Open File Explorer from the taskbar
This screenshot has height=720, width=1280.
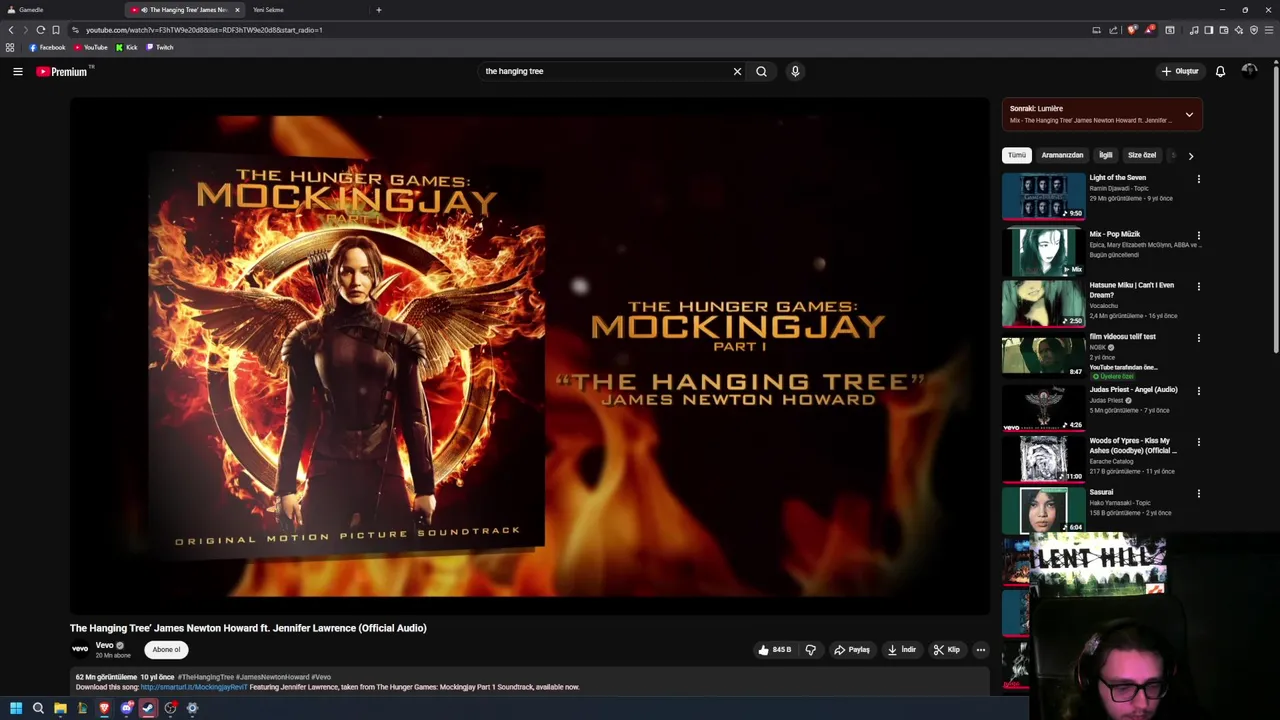click(60, 708)
